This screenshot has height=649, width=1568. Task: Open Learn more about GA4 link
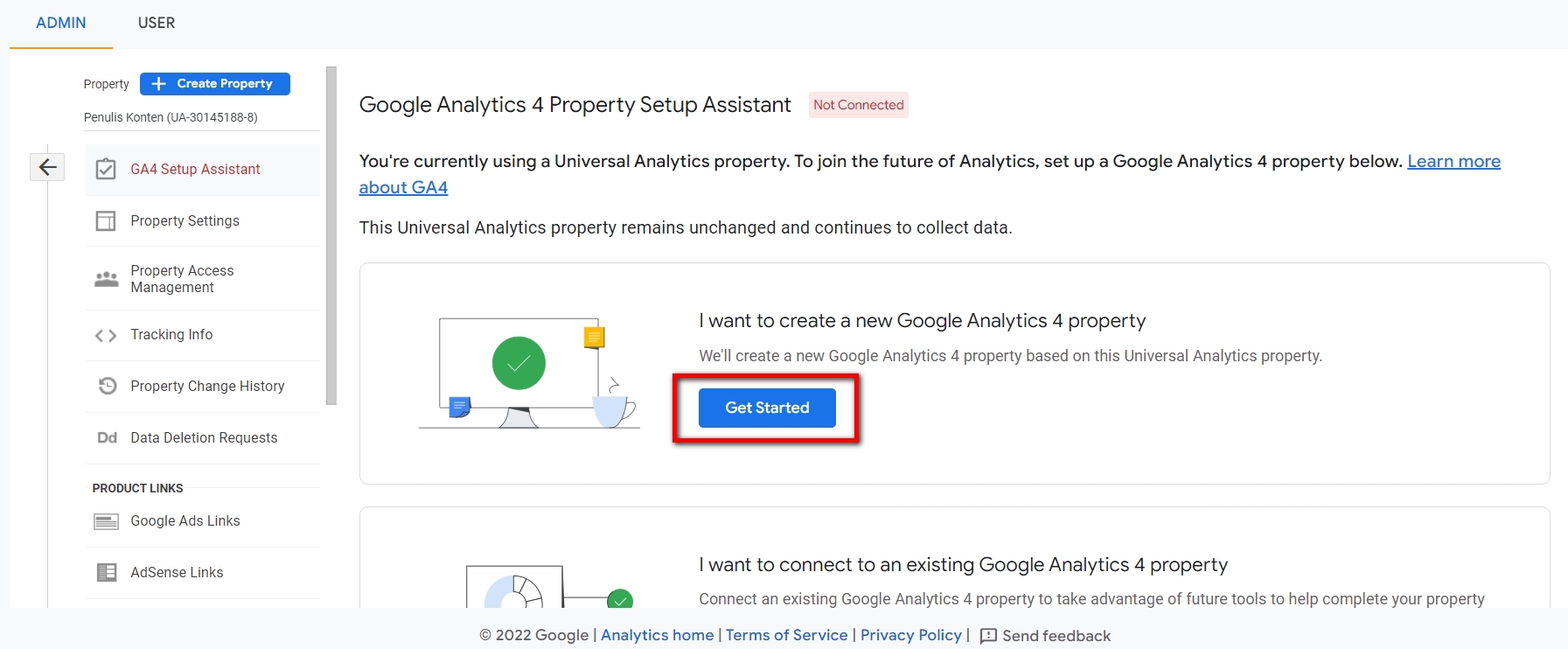pyautogui.click(x=1453, y=162)
